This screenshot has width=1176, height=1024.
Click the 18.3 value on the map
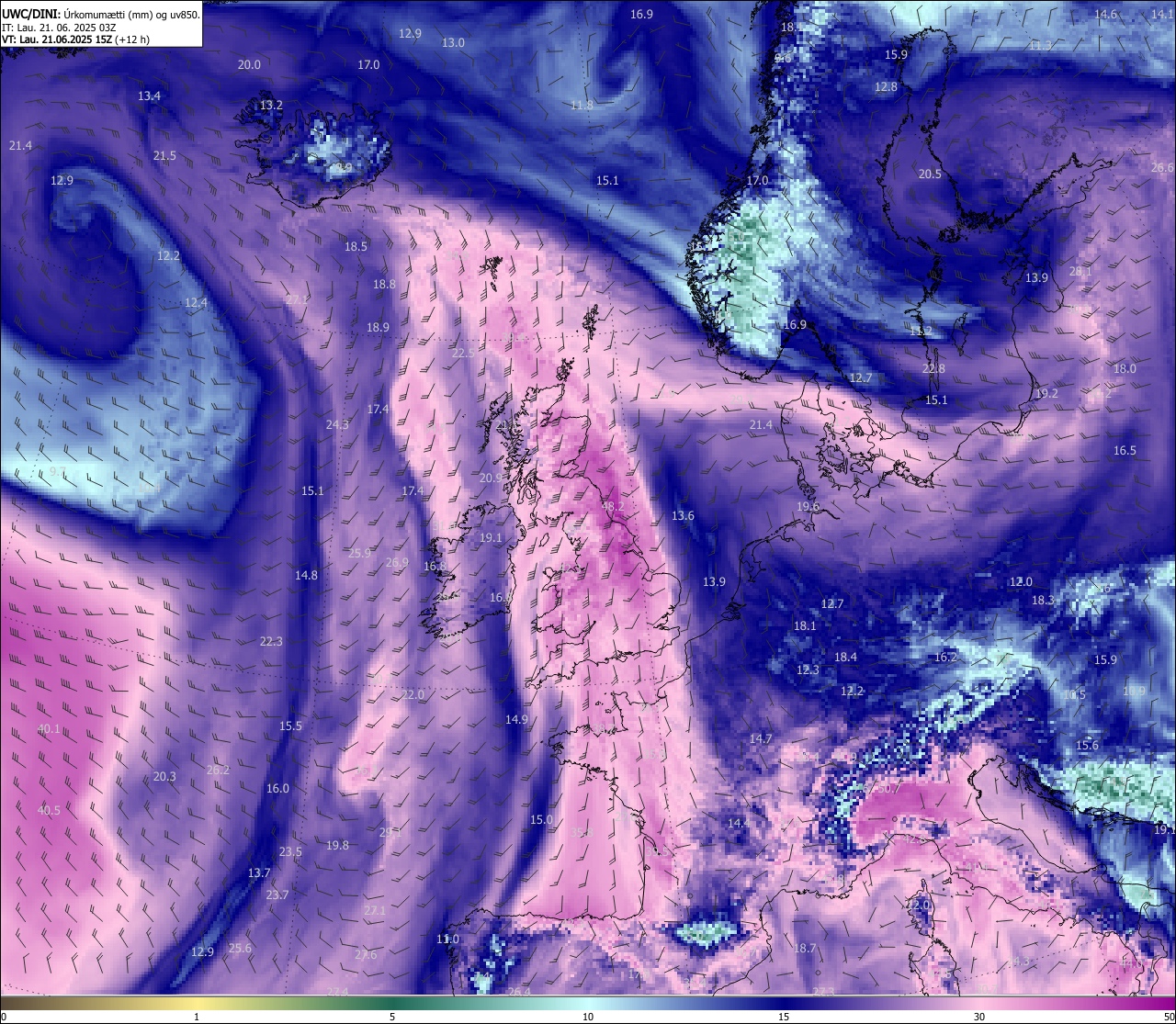click(x=1043, y=600)
